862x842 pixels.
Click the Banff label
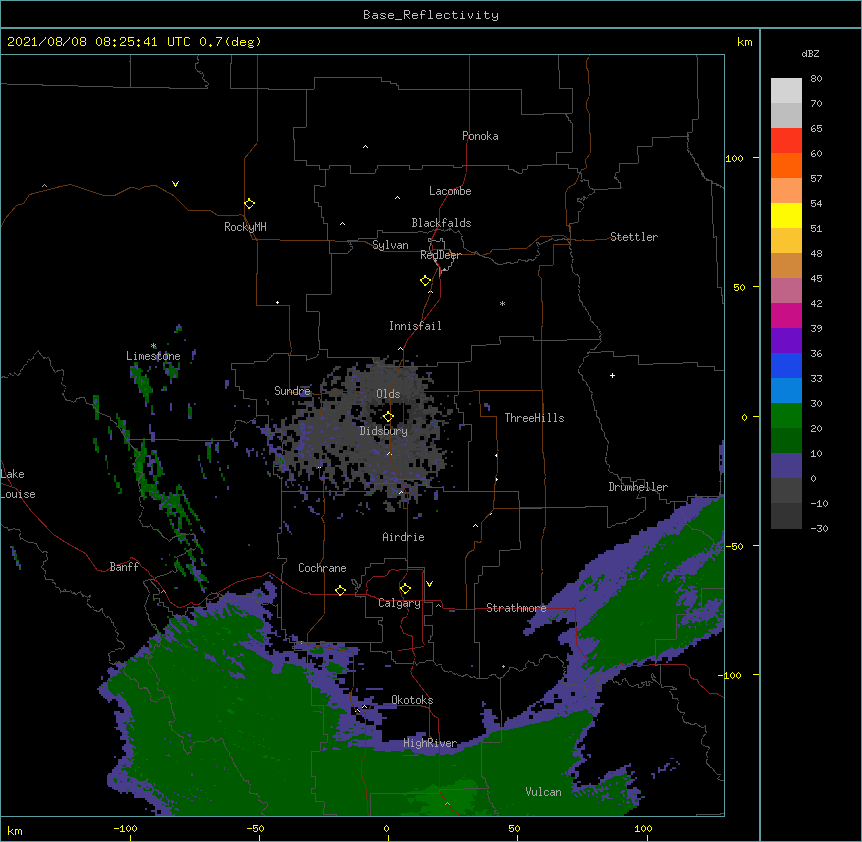124,567
